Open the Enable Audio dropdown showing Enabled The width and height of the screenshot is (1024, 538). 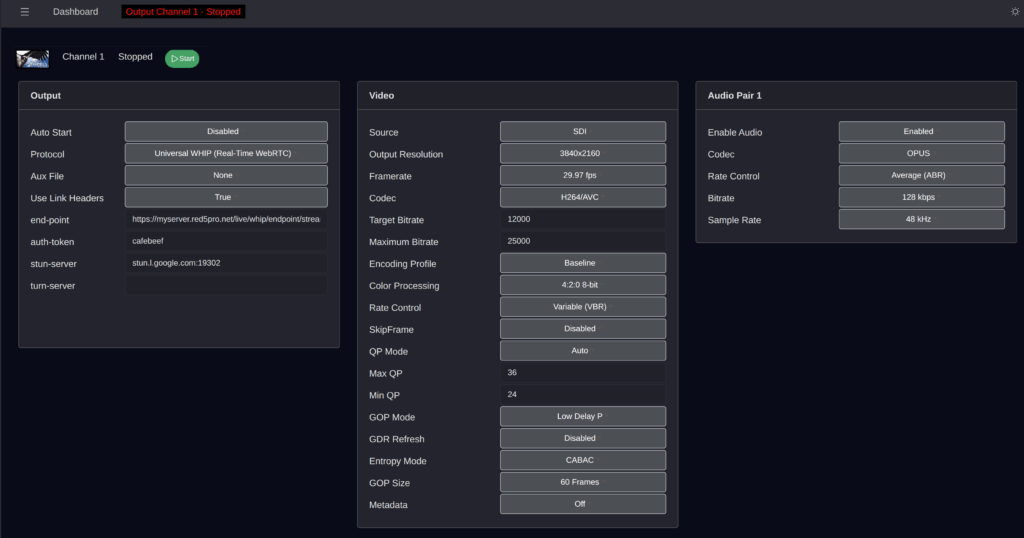(x=921, y=131)
